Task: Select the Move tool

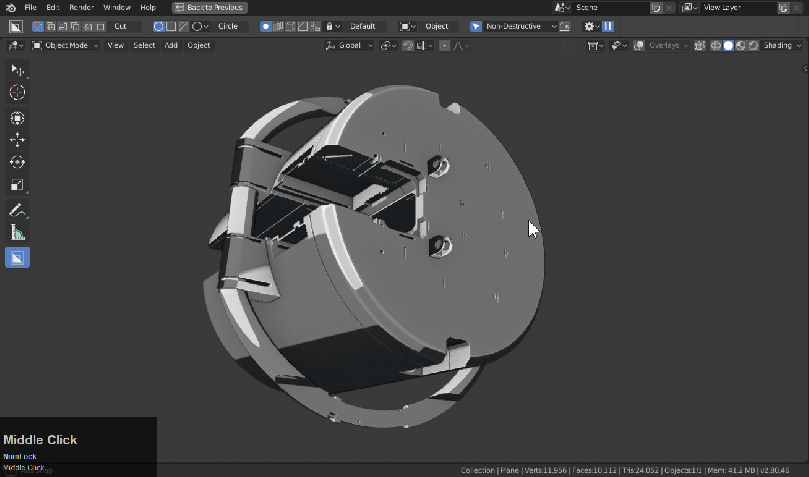Action: [17, 140]
